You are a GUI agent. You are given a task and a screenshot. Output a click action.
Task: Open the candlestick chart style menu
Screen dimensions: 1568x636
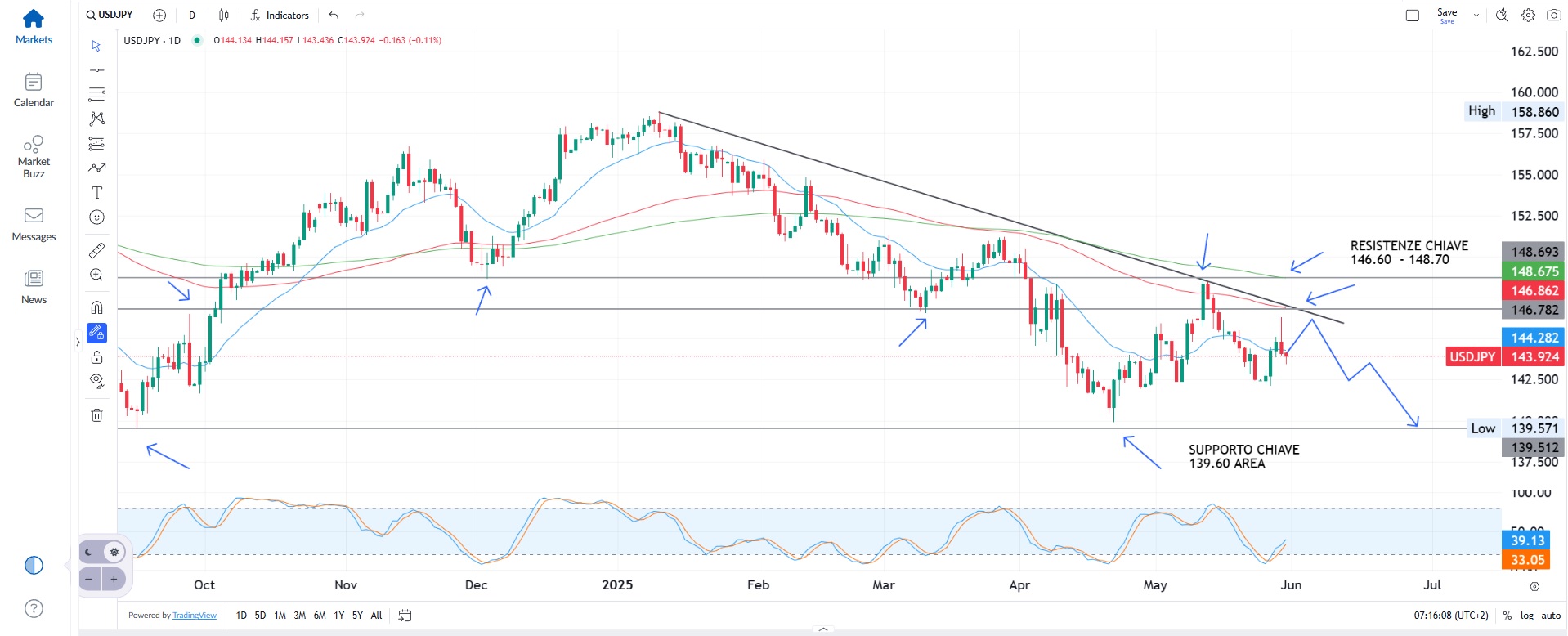223,15
